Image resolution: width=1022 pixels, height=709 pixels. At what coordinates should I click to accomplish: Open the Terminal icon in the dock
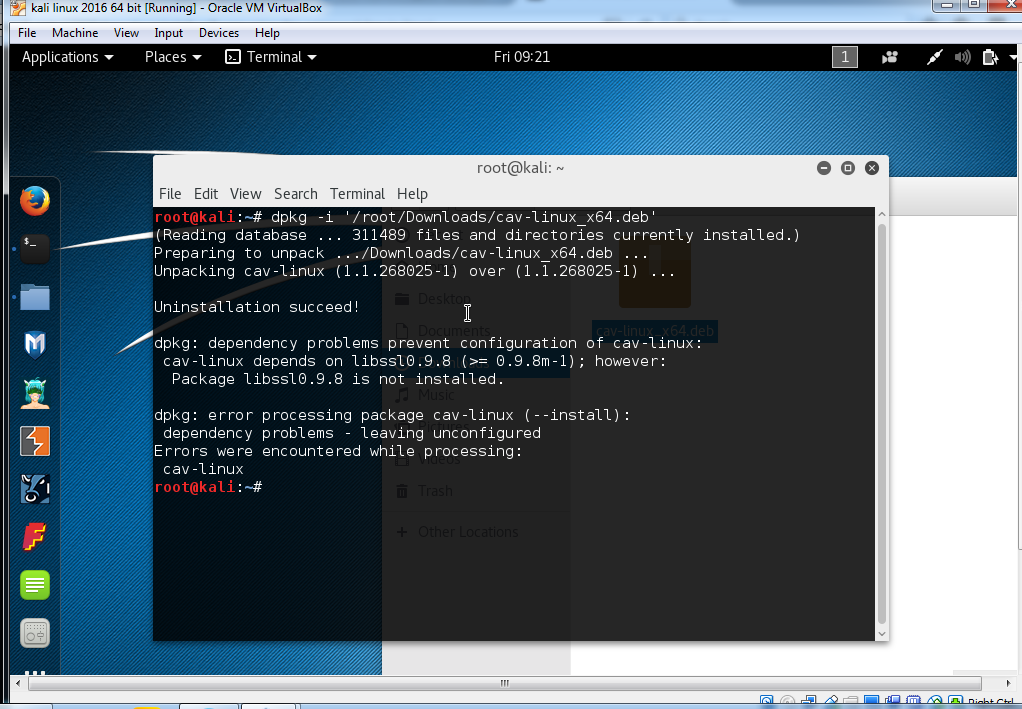point(35,248)
